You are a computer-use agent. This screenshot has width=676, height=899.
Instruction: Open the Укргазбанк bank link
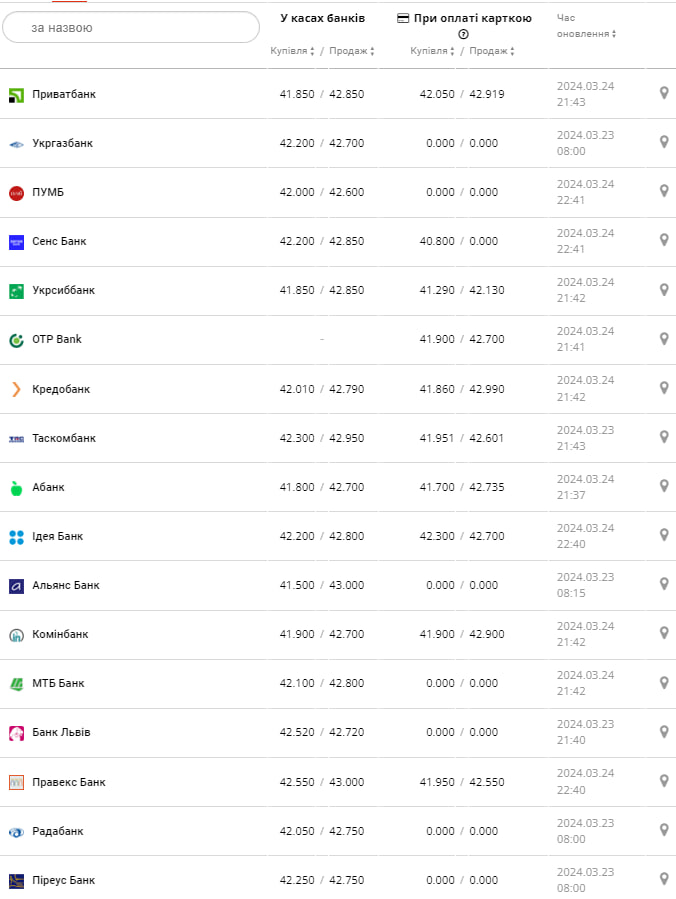point(62,143)
